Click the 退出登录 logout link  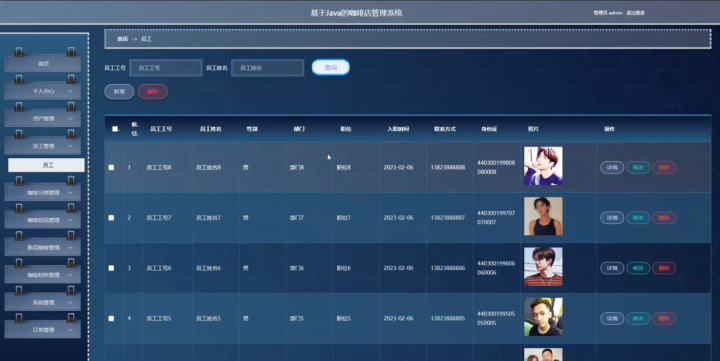point(636,13)
